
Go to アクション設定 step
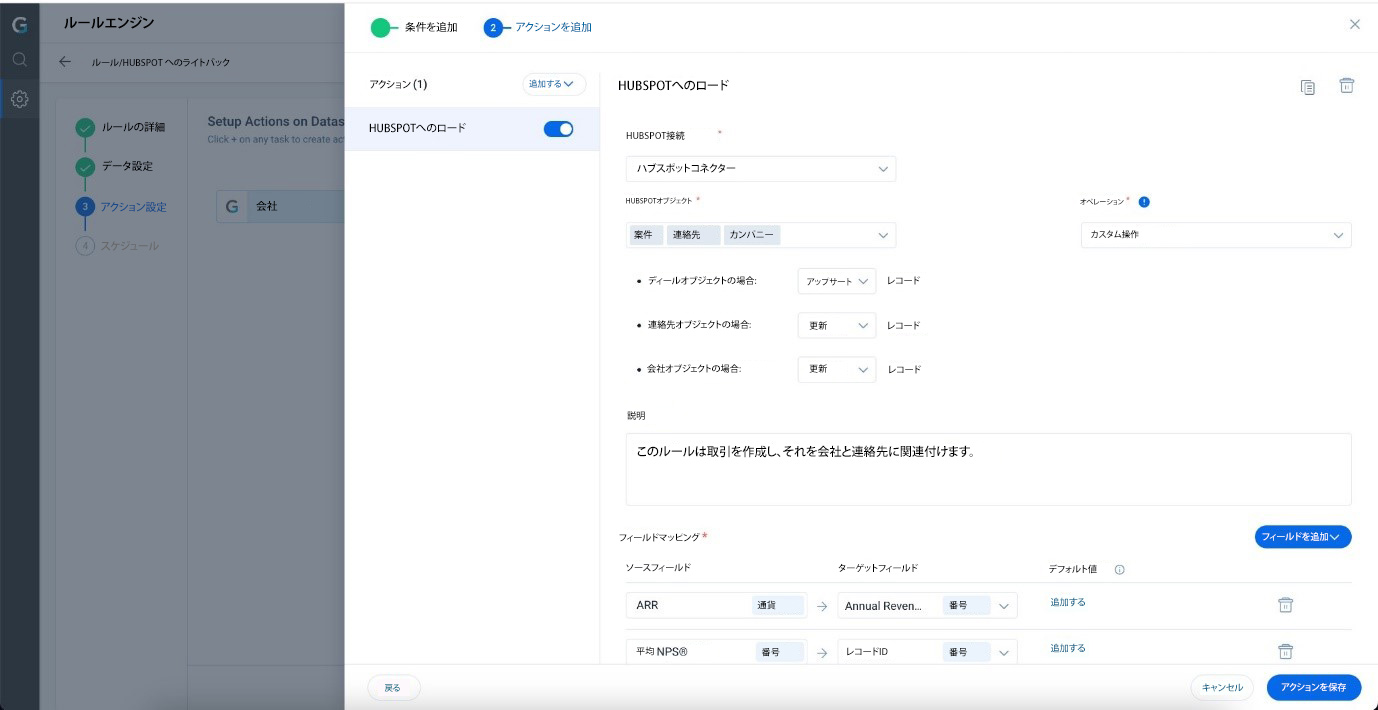point(133,207)
